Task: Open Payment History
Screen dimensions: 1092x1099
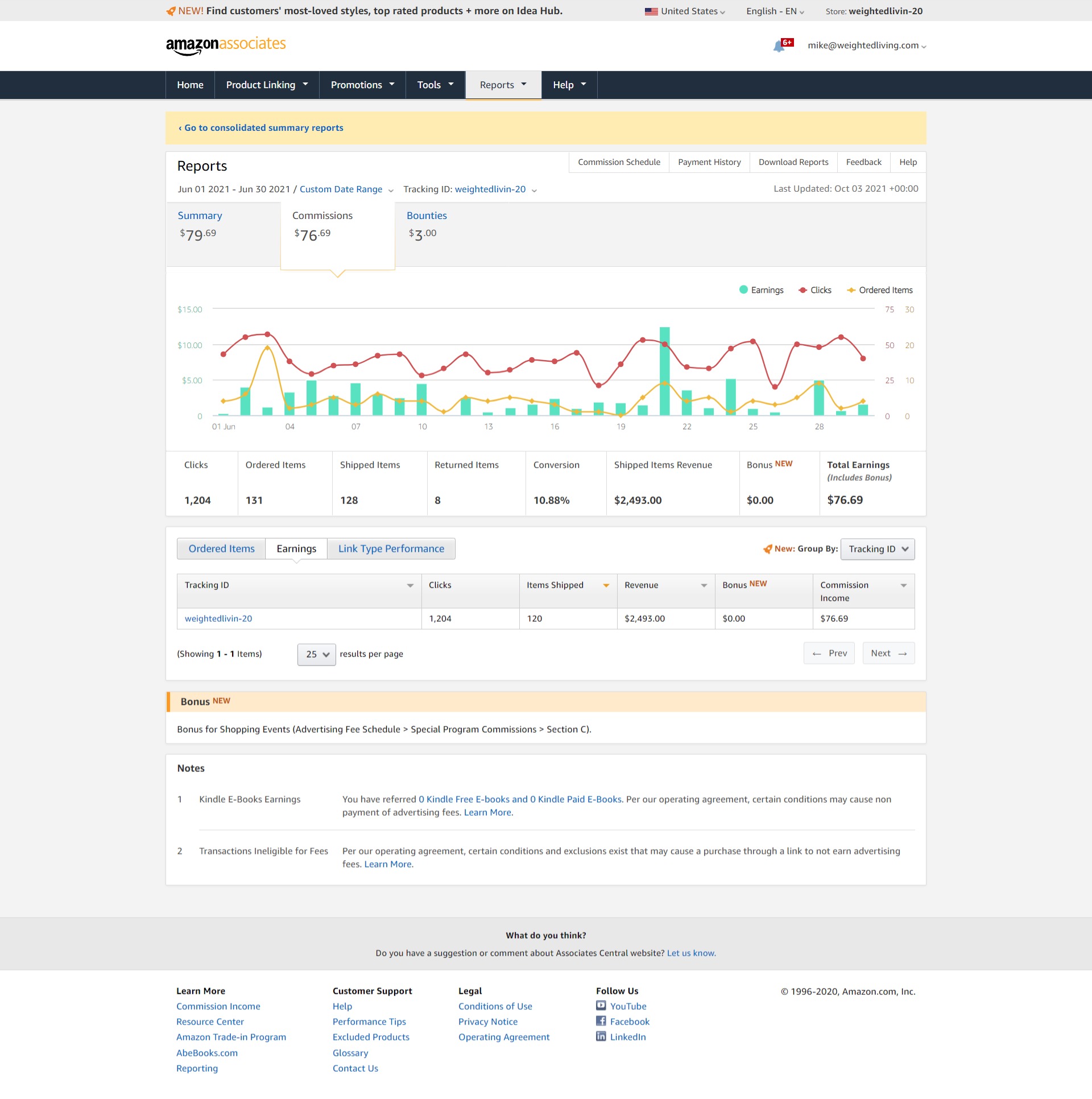Action: click(x=709, y=162)
